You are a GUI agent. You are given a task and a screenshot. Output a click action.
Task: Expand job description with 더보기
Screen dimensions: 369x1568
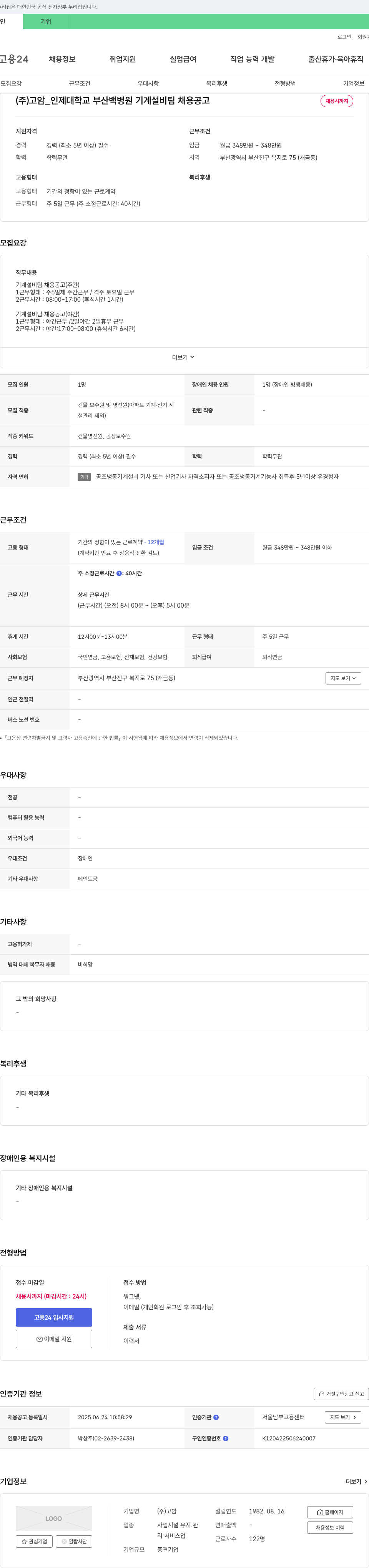click(x=183, y=357)
